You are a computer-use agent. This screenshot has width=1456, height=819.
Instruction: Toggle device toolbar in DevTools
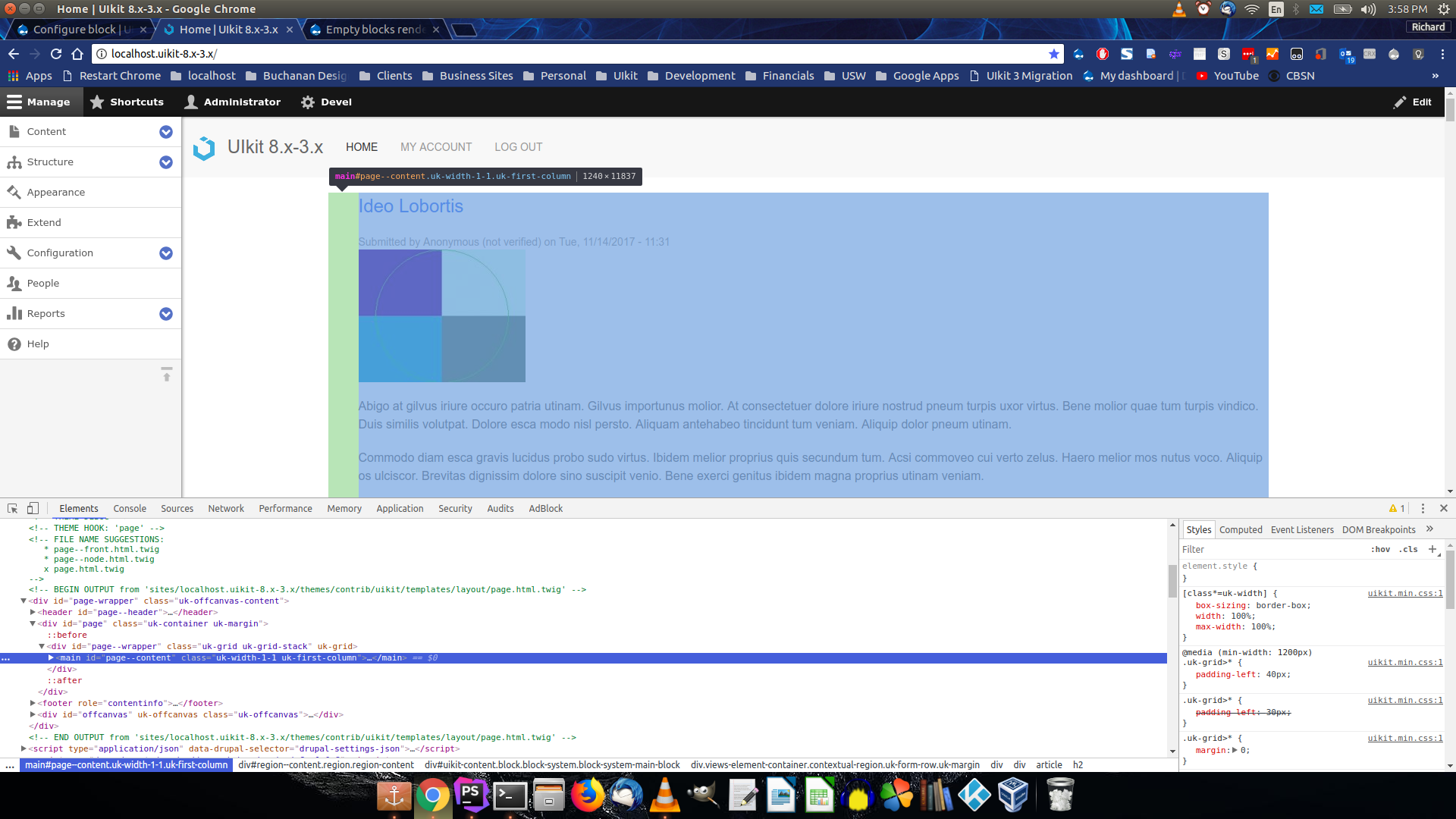pos(33,508)
